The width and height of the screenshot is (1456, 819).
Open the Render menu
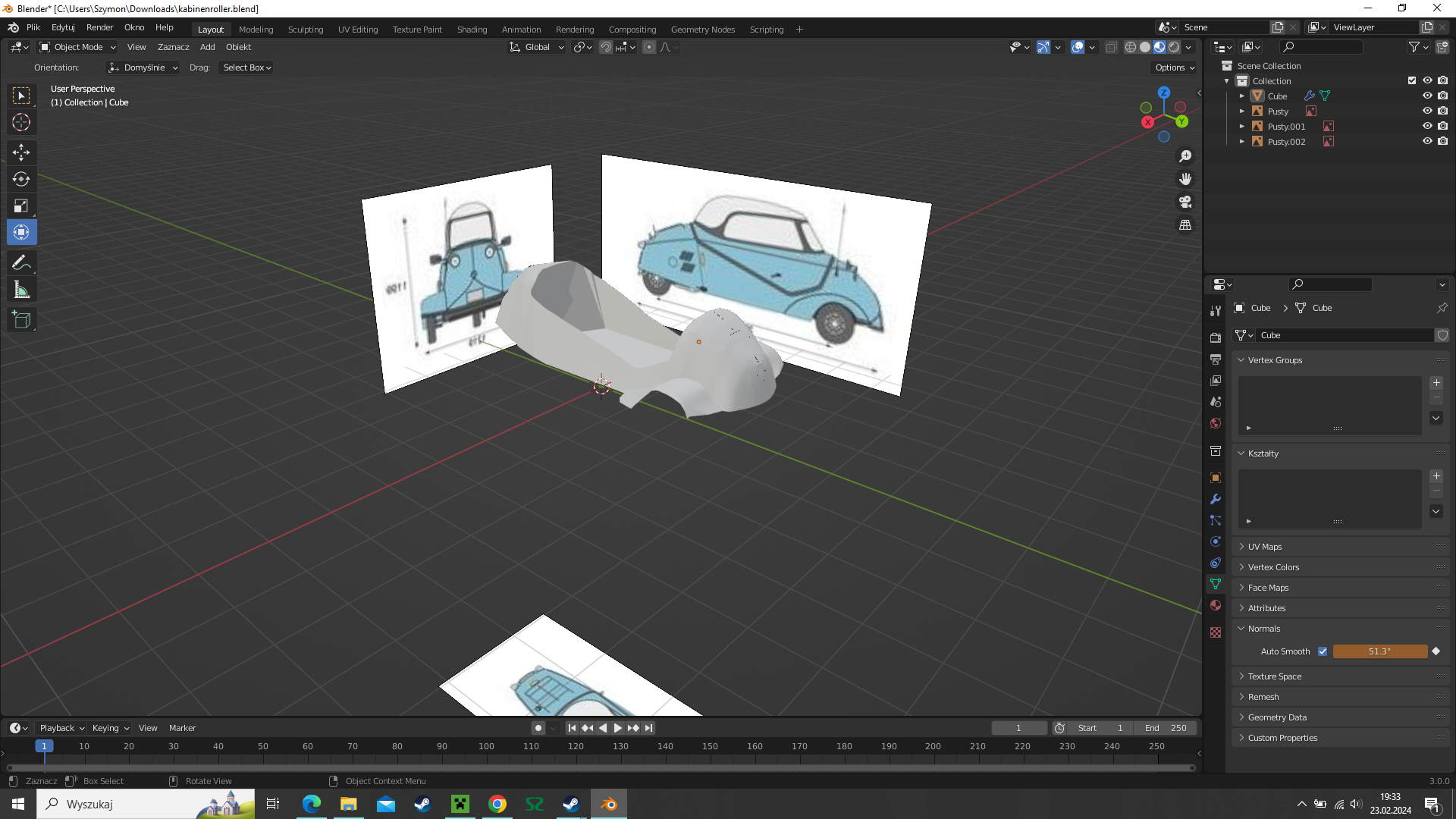click(x=99, y=27)
